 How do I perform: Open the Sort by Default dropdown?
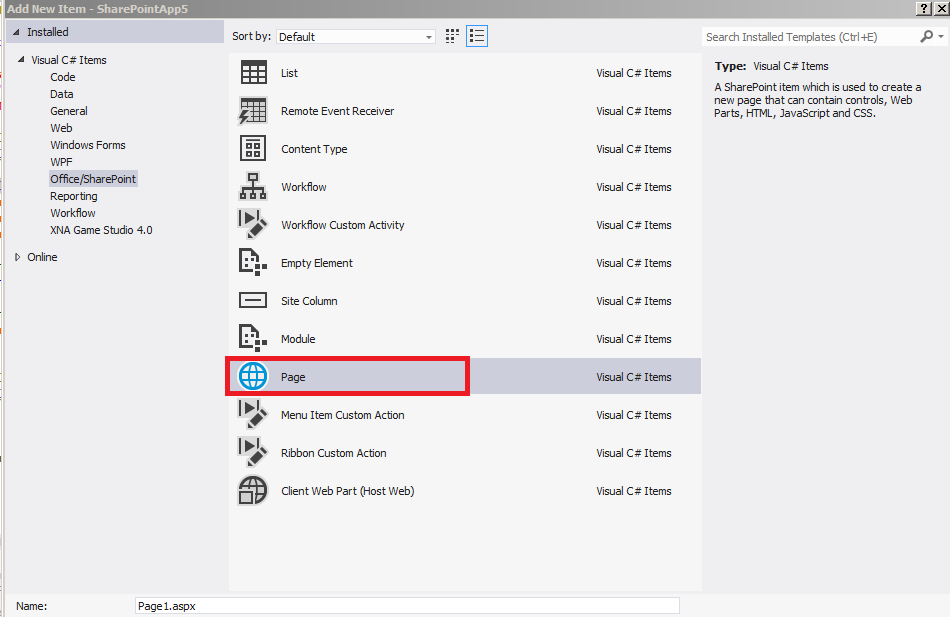(356, 36)
